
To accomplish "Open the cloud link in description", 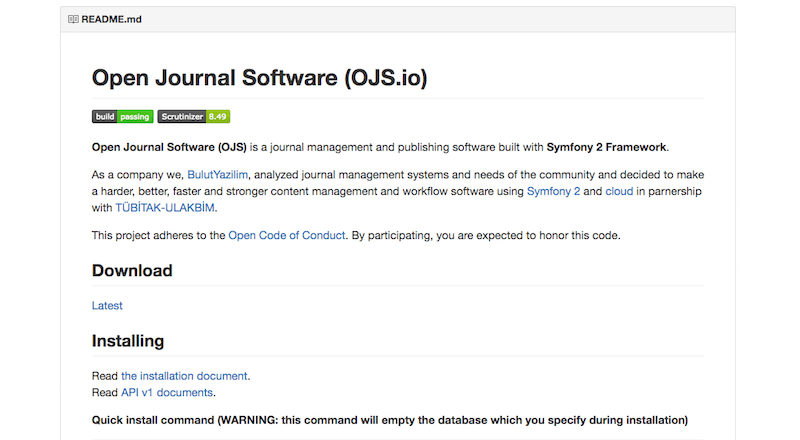I will pyautogui.click(x=619, y=191).
